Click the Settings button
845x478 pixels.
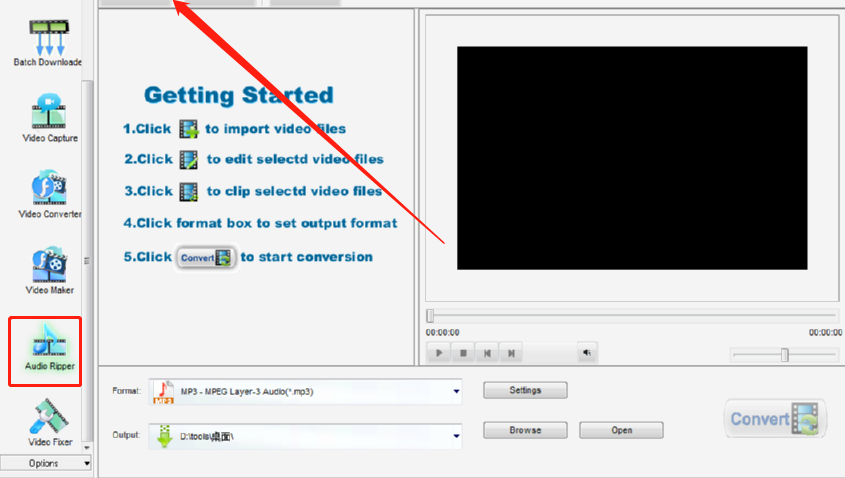(x=525, y=390)
